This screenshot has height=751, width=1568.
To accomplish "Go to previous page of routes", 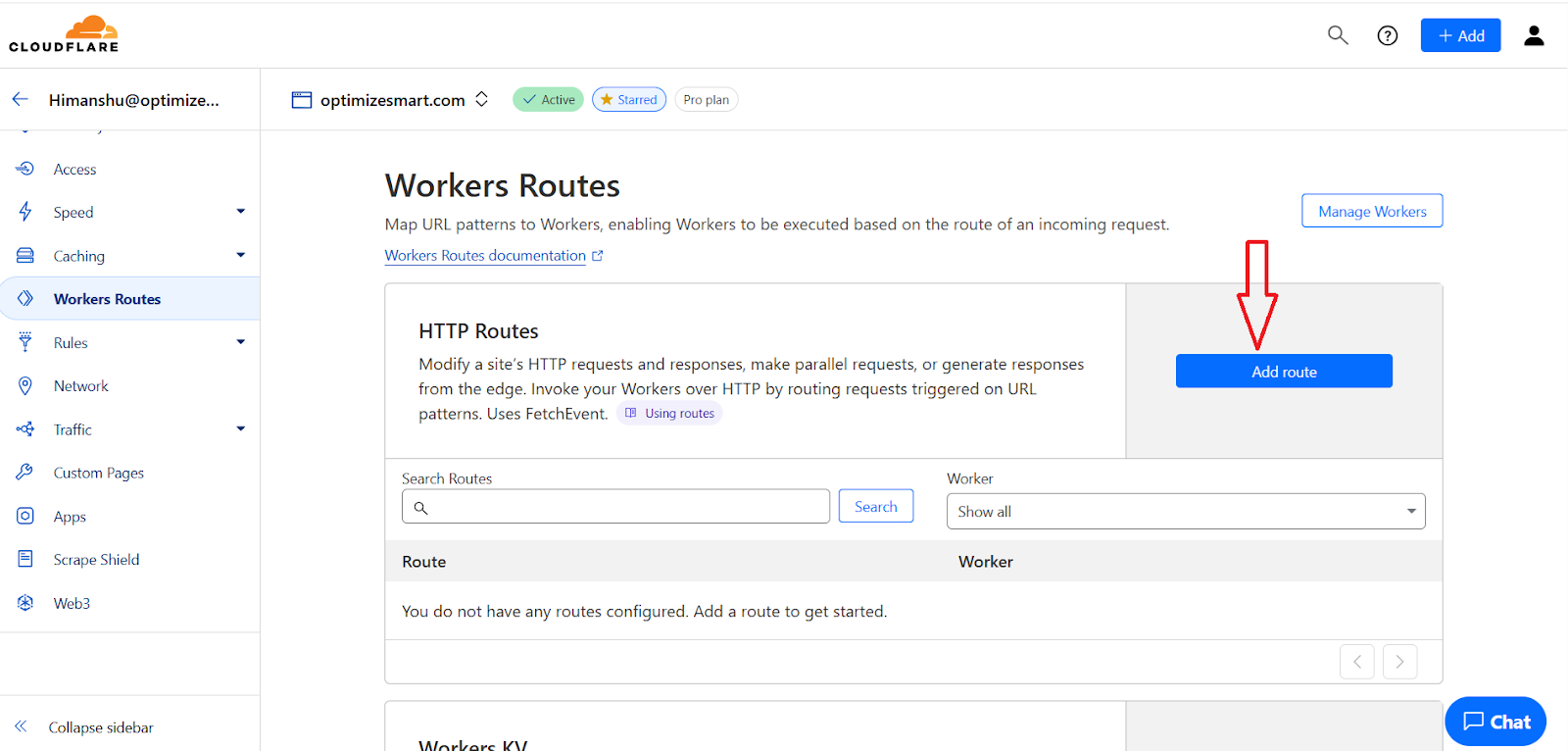I will click(x=1357, y=662).
